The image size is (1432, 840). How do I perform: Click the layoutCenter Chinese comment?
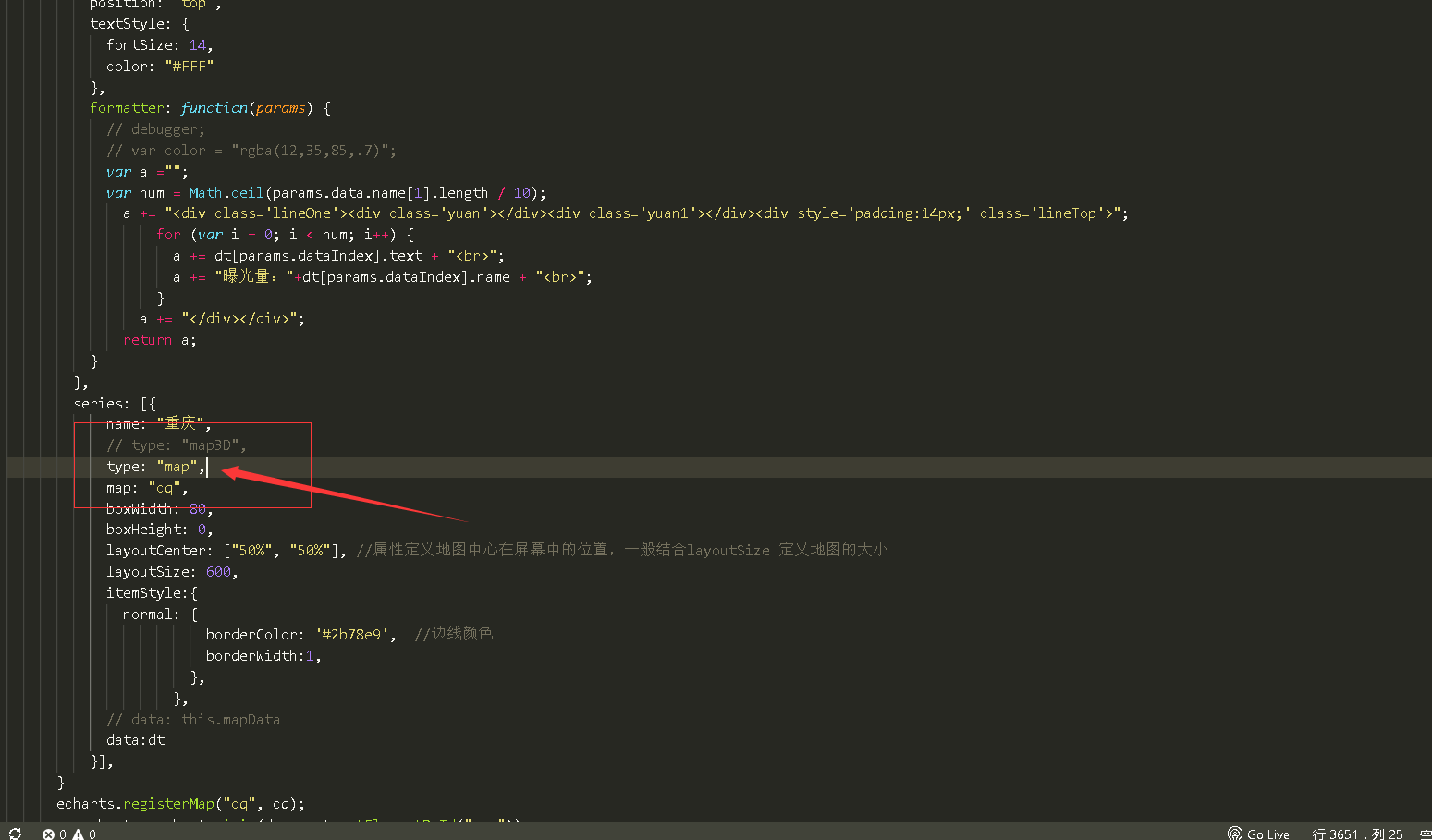pos(622,550)
